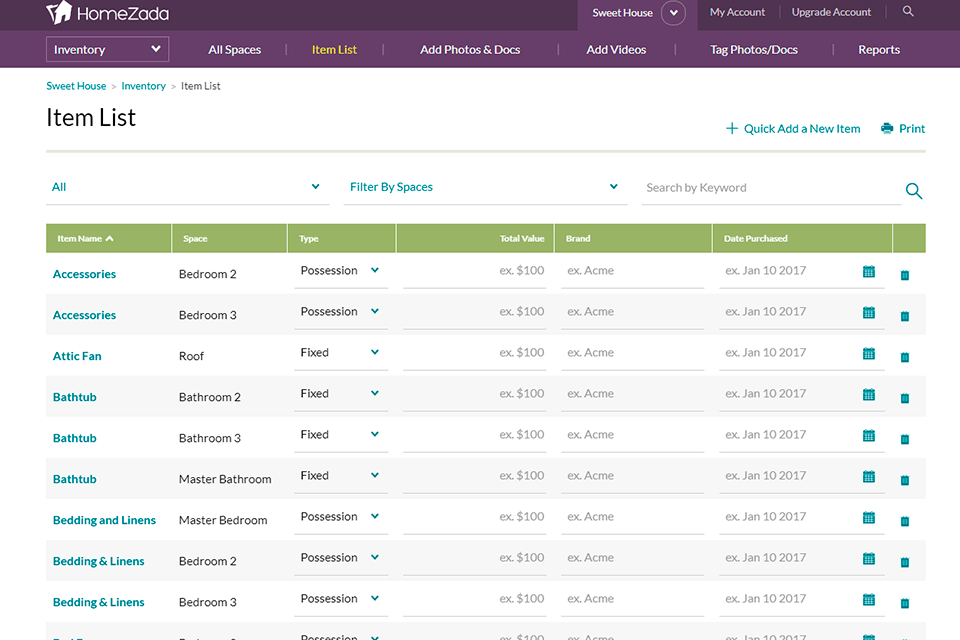Open calendar for Bedding & Linens Bedroom 3
The width and height of the screenshot is (960, 640).
tap(868, 600)
